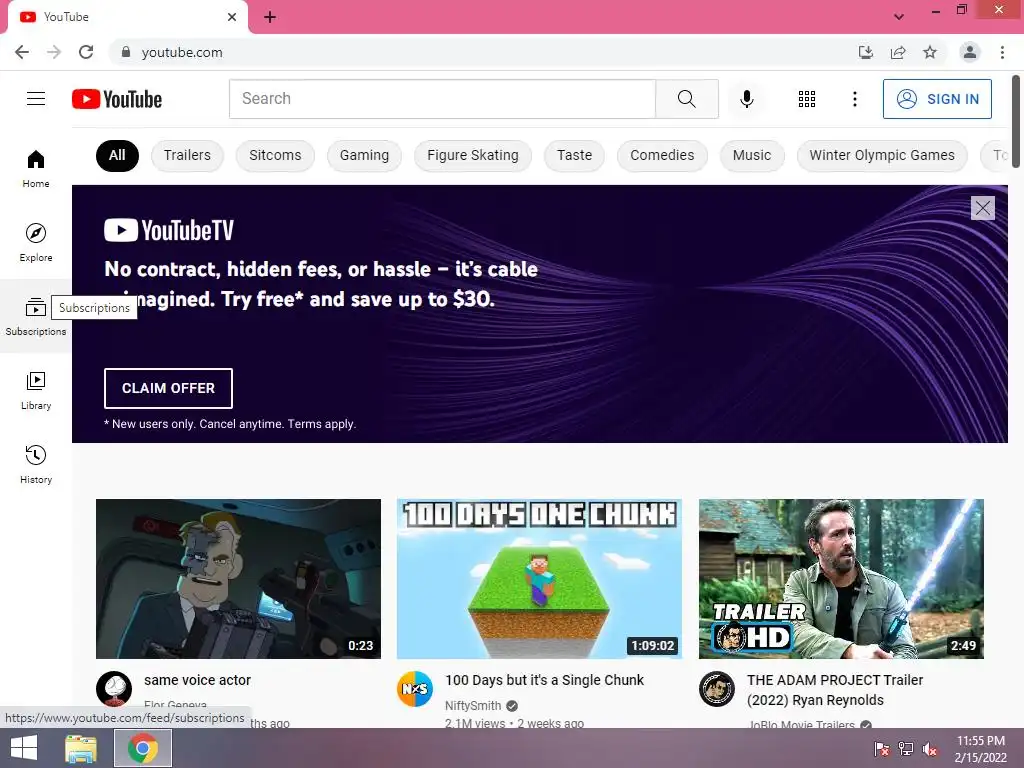Bookmark this page with star
Screen dimensions: 1024x768
tap(930, 52)
